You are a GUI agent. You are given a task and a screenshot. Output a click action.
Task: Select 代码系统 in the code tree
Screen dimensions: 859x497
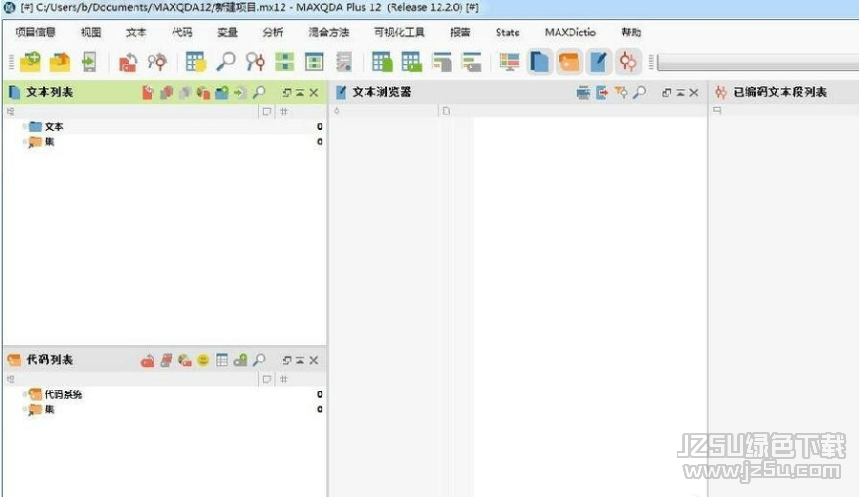(64, 395)
